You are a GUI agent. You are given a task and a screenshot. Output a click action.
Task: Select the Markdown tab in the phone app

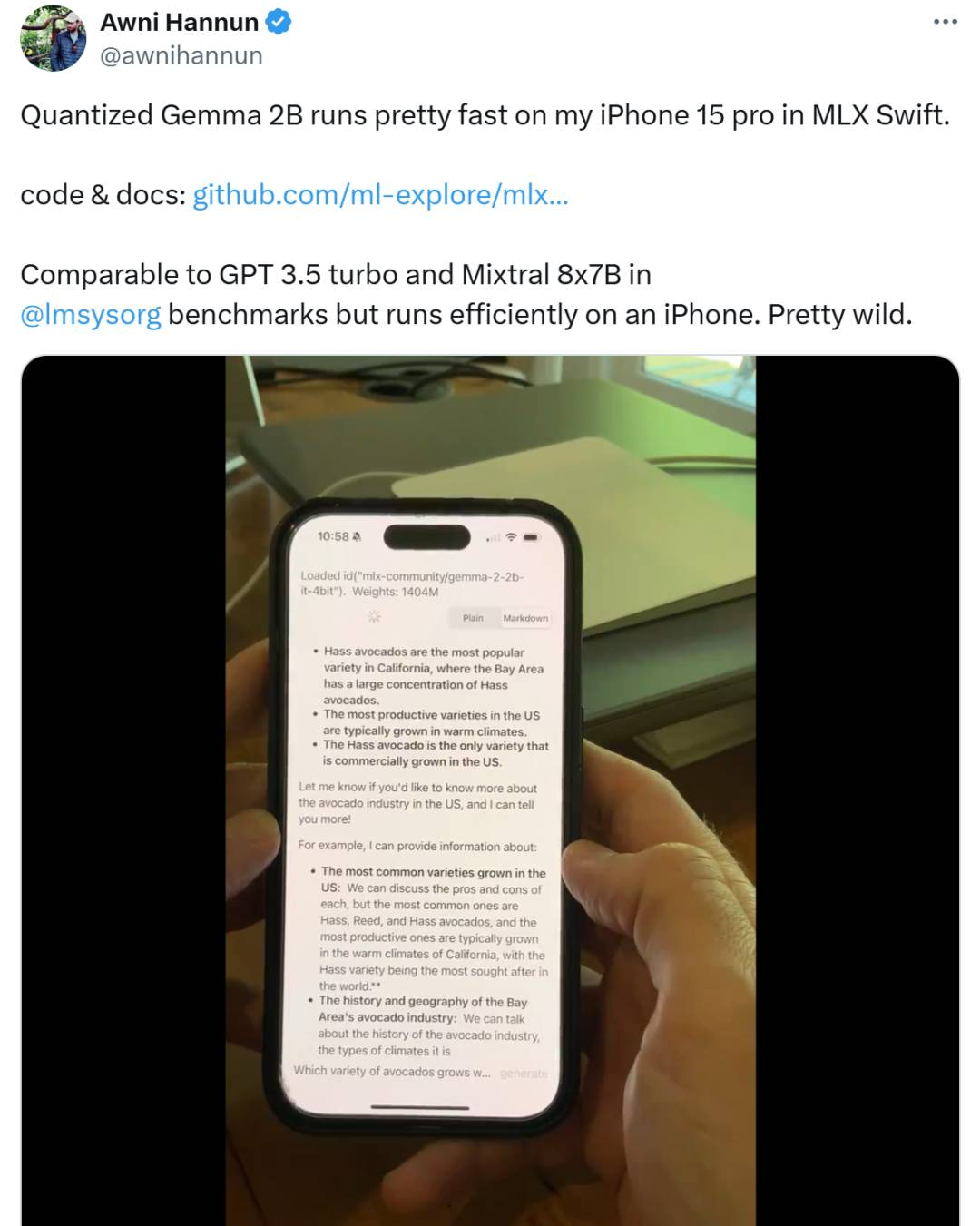tap(525, 618)
